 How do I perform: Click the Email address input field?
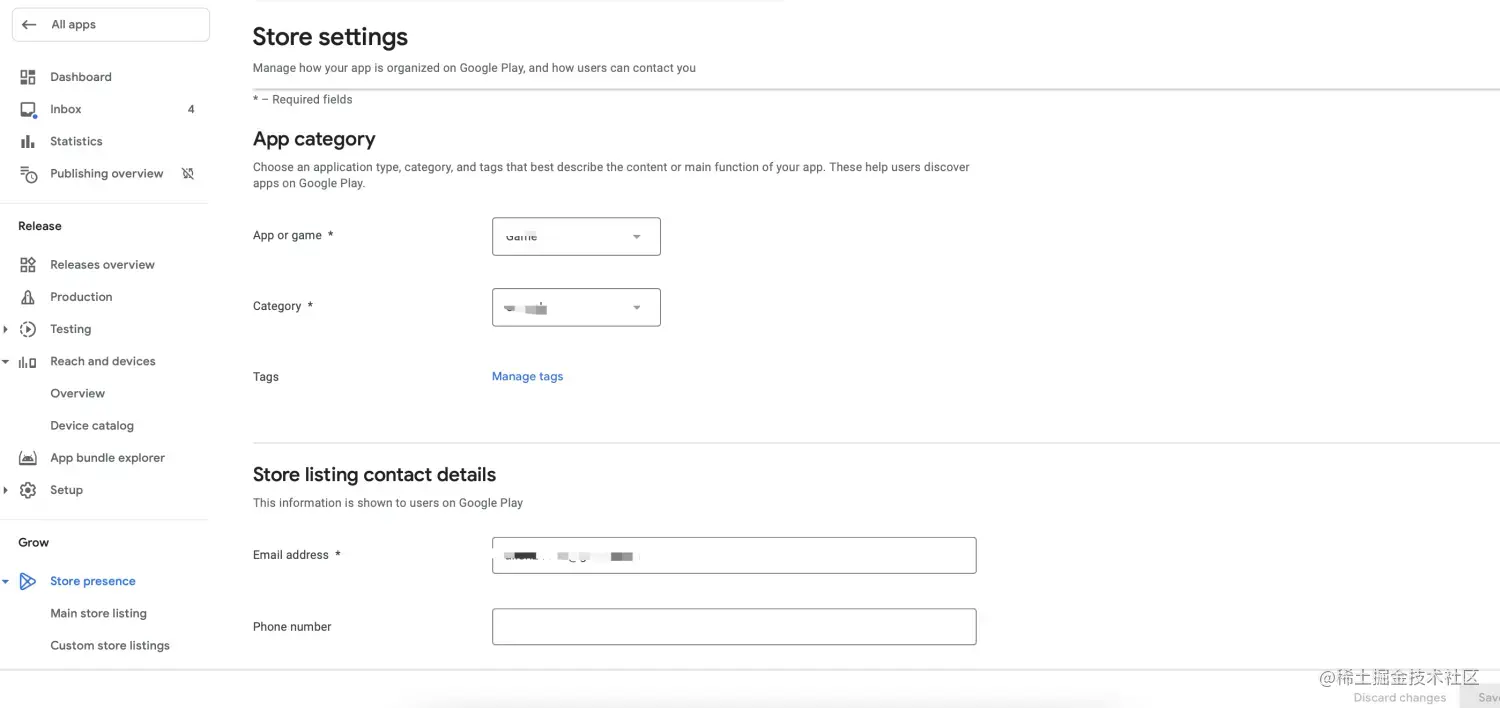click(734, 556)
